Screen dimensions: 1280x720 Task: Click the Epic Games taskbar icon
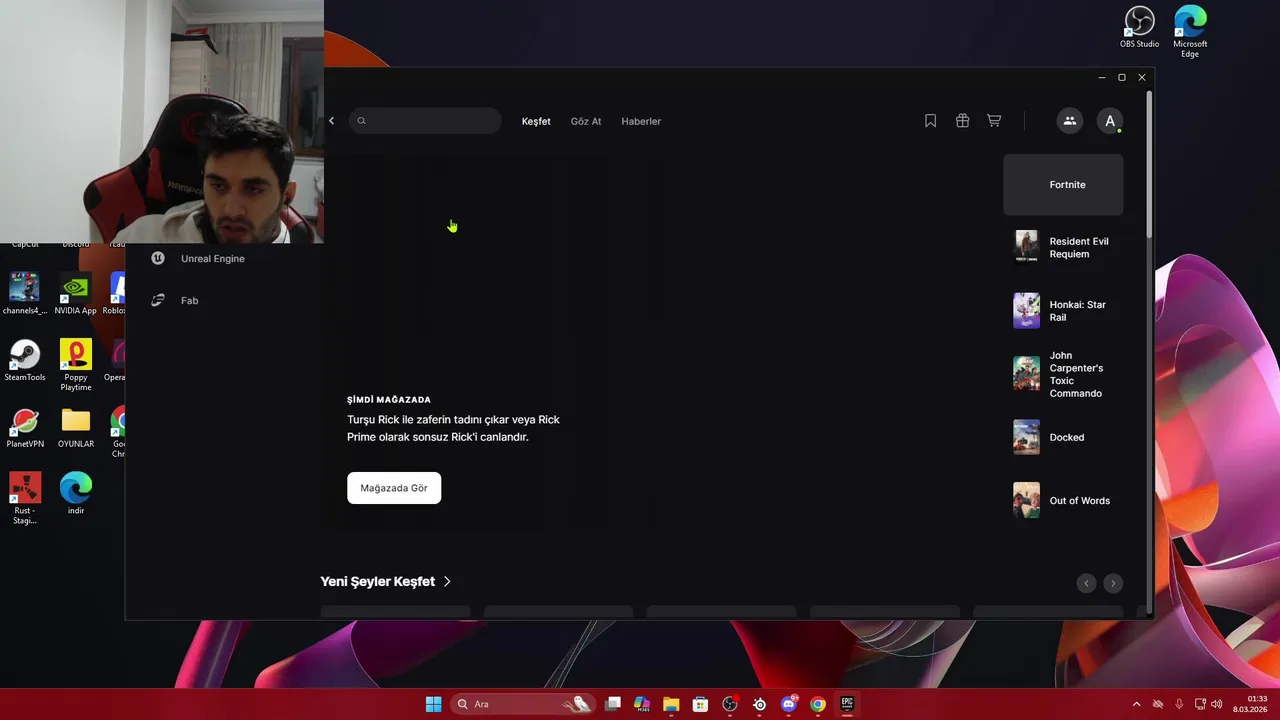coord(847,704)
